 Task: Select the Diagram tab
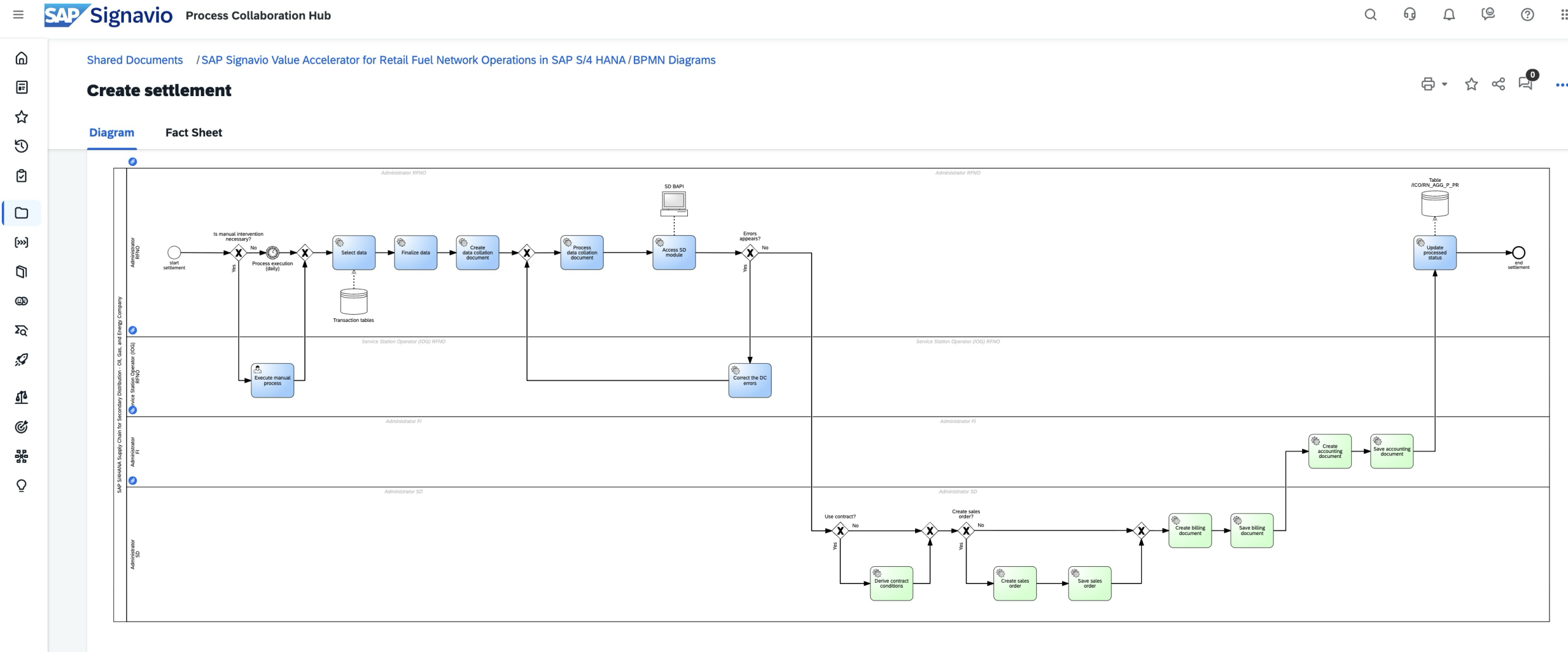(x=111, y=132)
